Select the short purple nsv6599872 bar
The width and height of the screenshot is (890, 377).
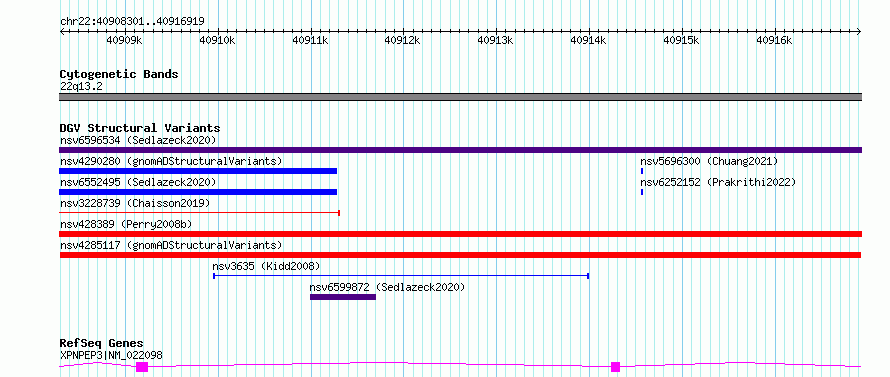(x=343, y=297)
